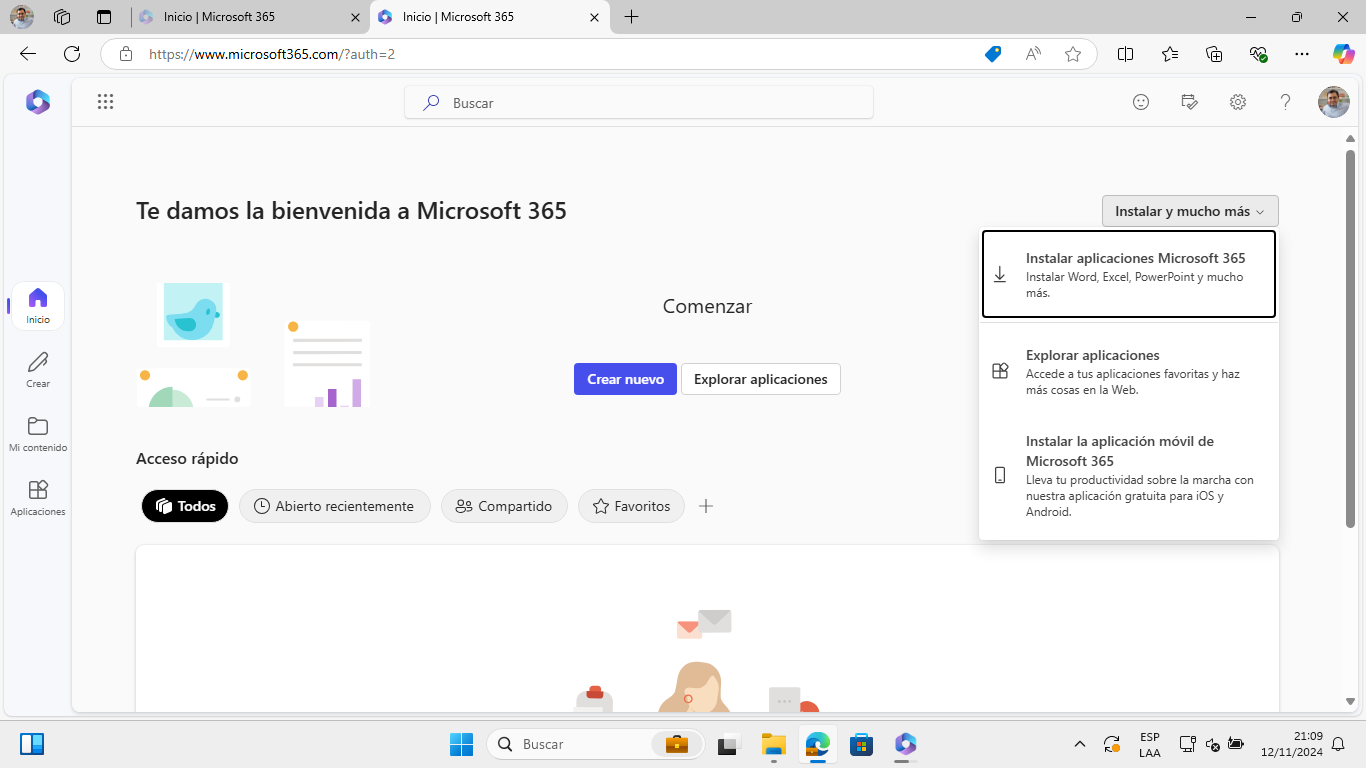Select the Abierto recientemente filter
The width and height of the screenshot is (1366, 768).
pyautogui.click(x=335, y=506)
